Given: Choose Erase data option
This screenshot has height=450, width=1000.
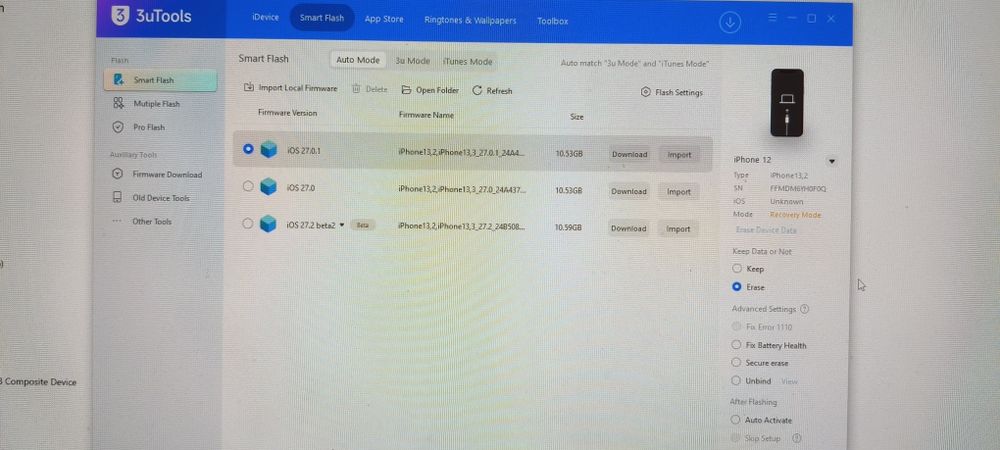Looking at the screenshot, I should pos(737,287).
